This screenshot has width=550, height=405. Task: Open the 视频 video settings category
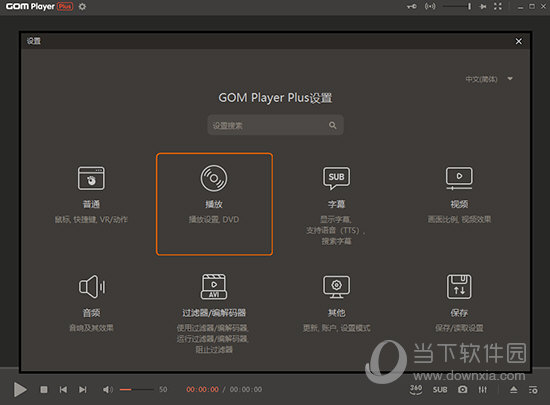coord(459,195)
